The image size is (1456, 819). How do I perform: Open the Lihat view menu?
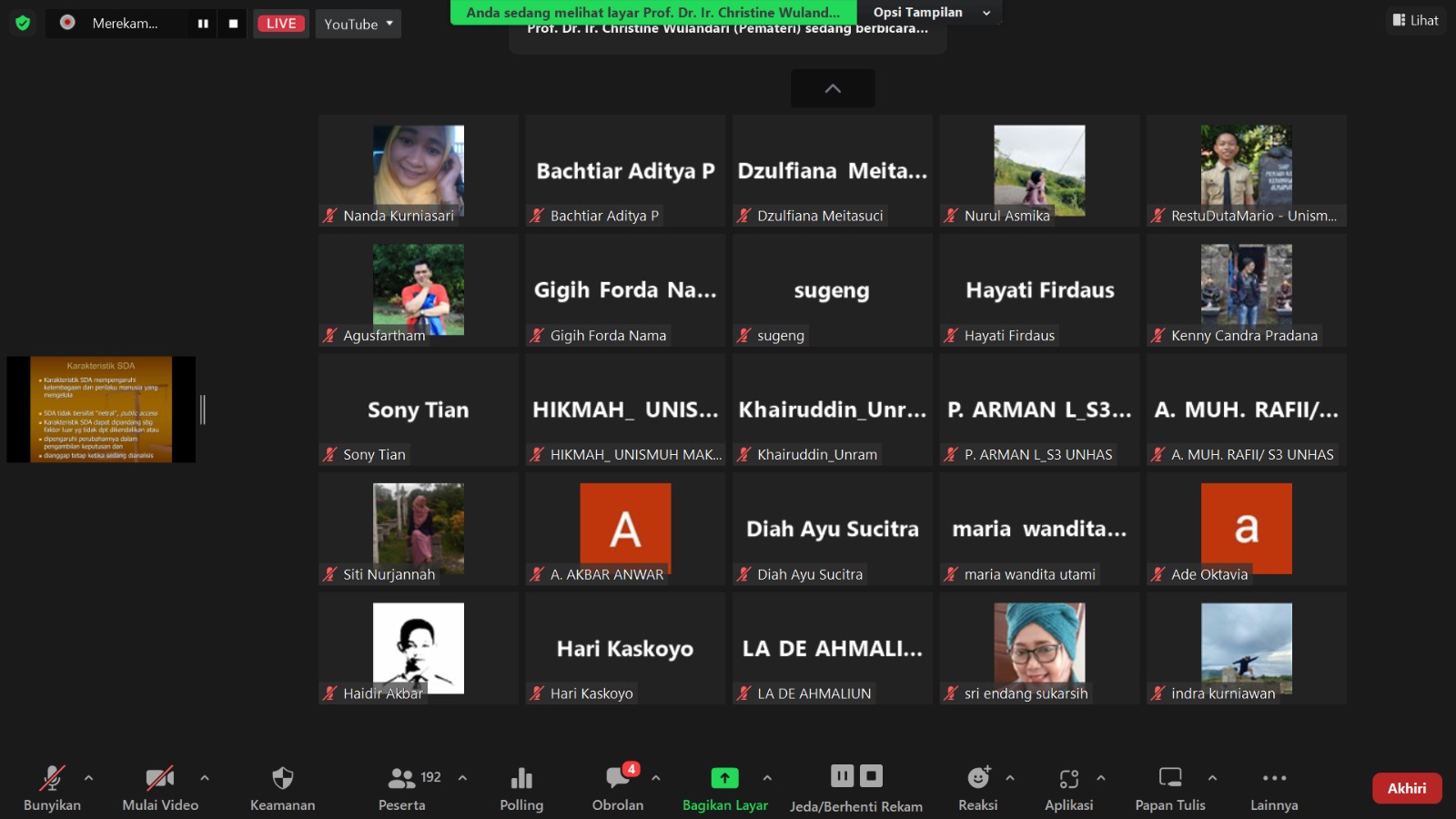1416,20
